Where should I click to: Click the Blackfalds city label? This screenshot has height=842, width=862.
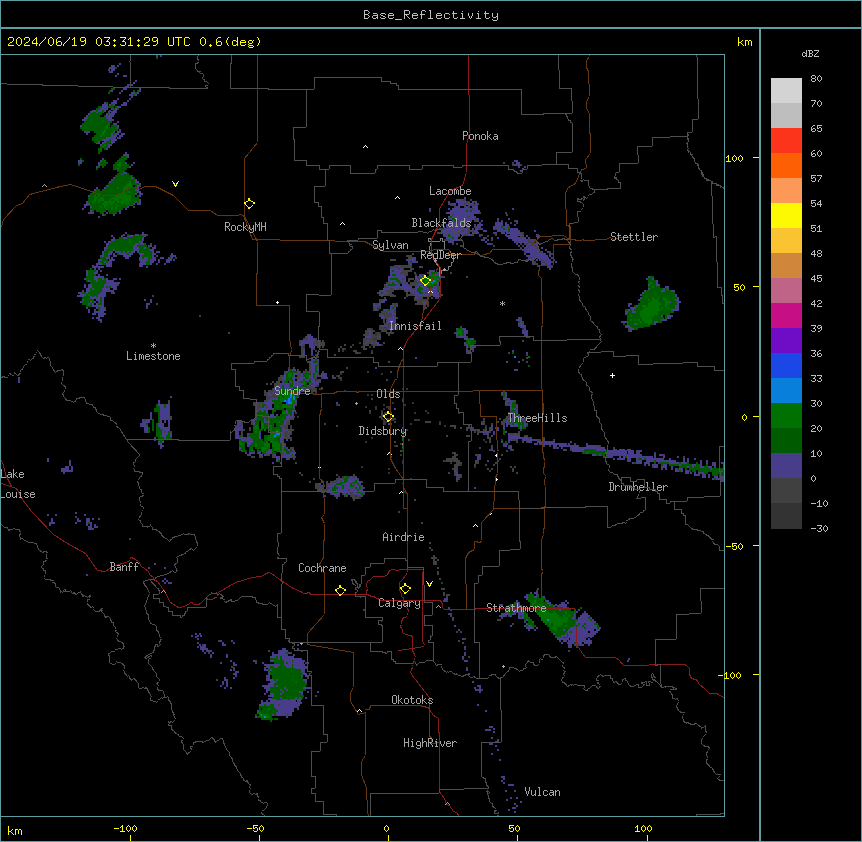pyautogui.click(x=441, y=223)
